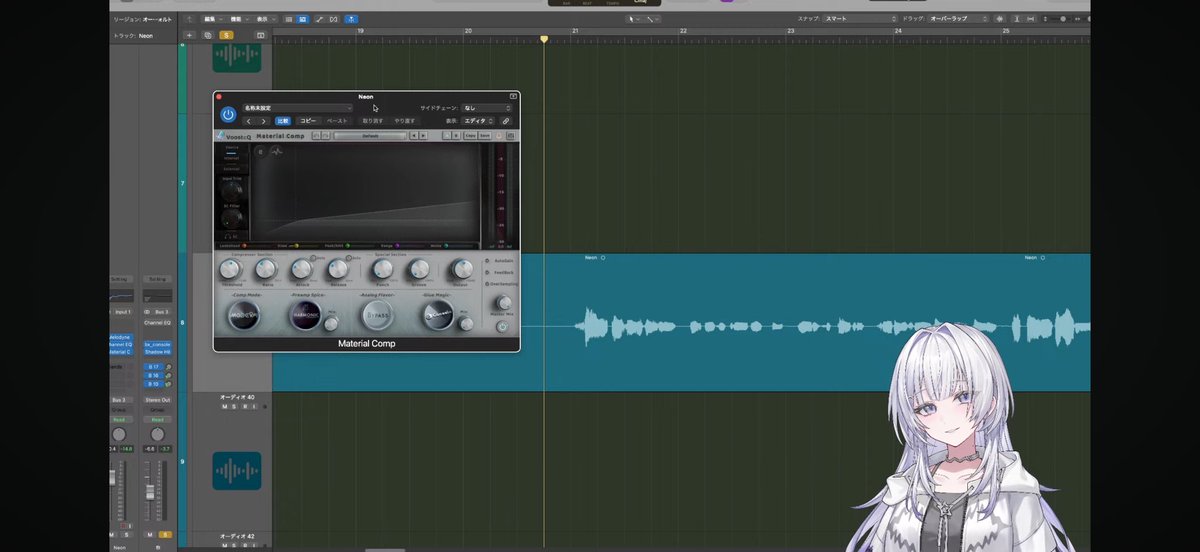The image size is (1200, 552).
Task: Open the Default preset selector in Material Comp
Action: 370,135
